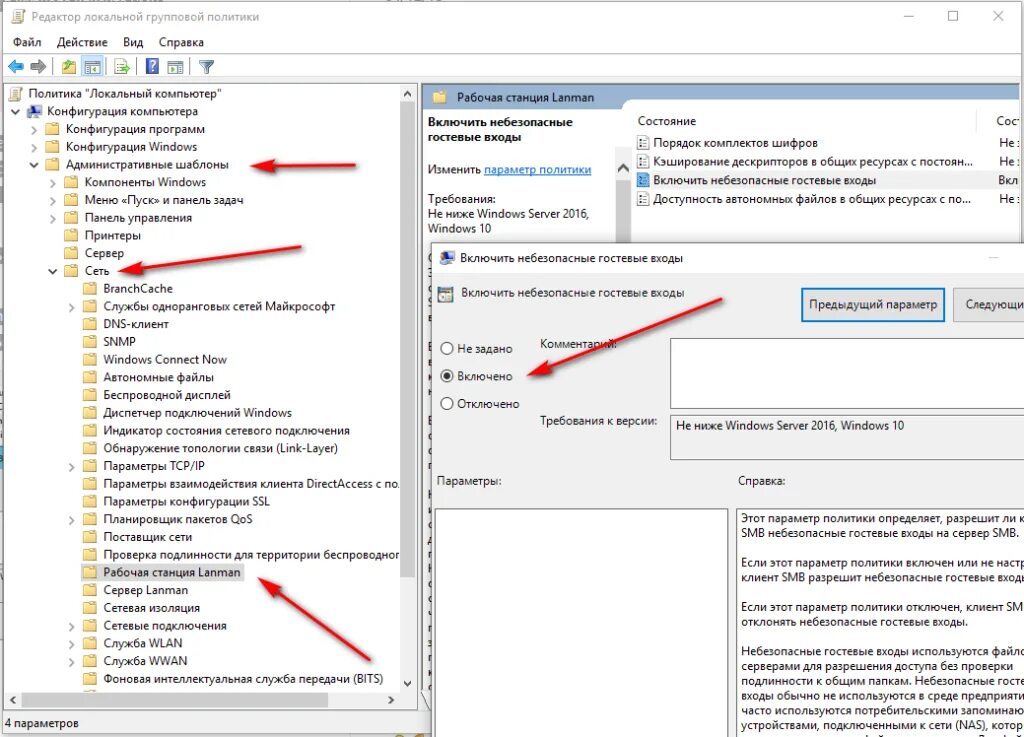Click the description pane scroll-up arrow

tap(624, 168)
